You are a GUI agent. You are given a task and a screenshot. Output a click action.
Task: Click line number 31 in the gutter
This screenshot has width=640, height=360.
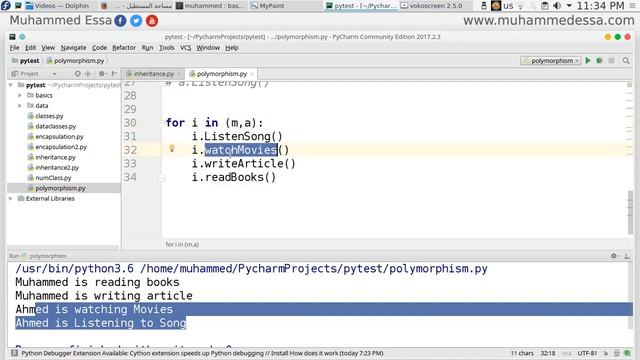coord(130,136)
